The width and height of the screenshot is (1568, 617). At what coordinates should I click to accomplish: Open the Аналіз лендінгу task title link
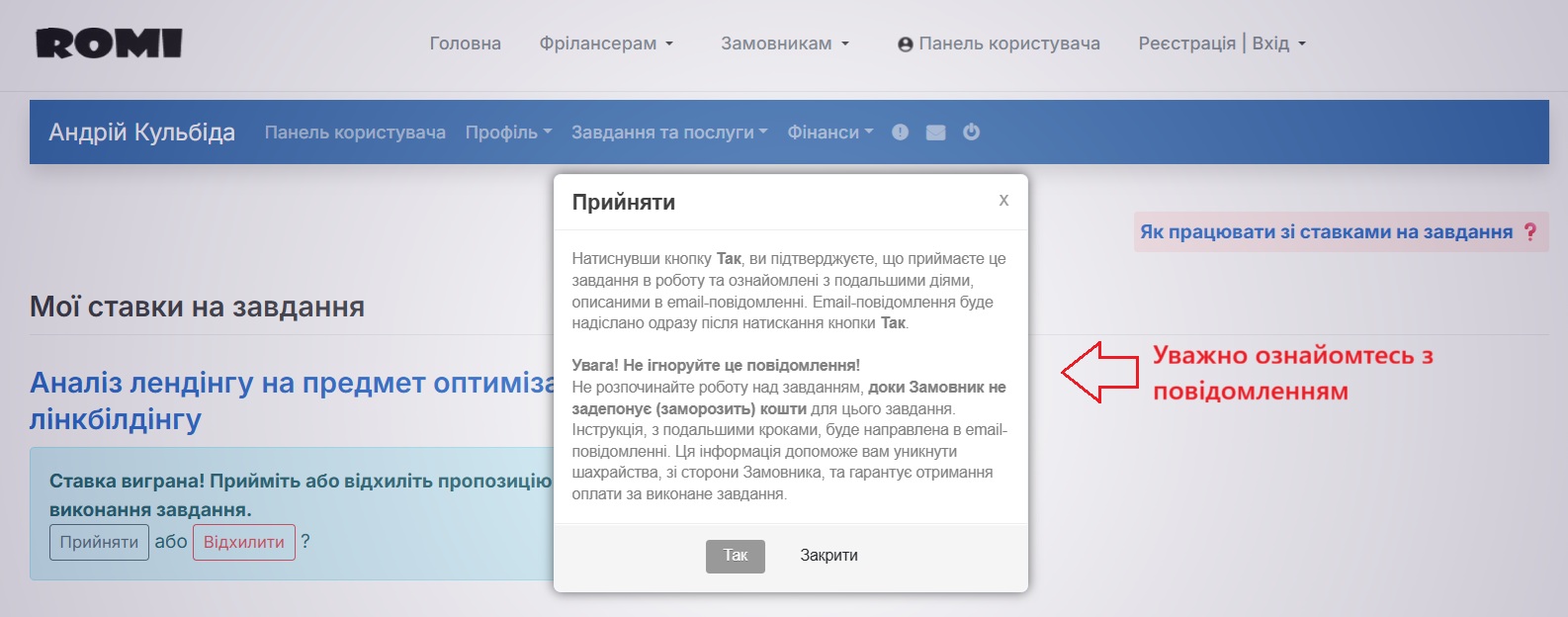click(293, 400)
